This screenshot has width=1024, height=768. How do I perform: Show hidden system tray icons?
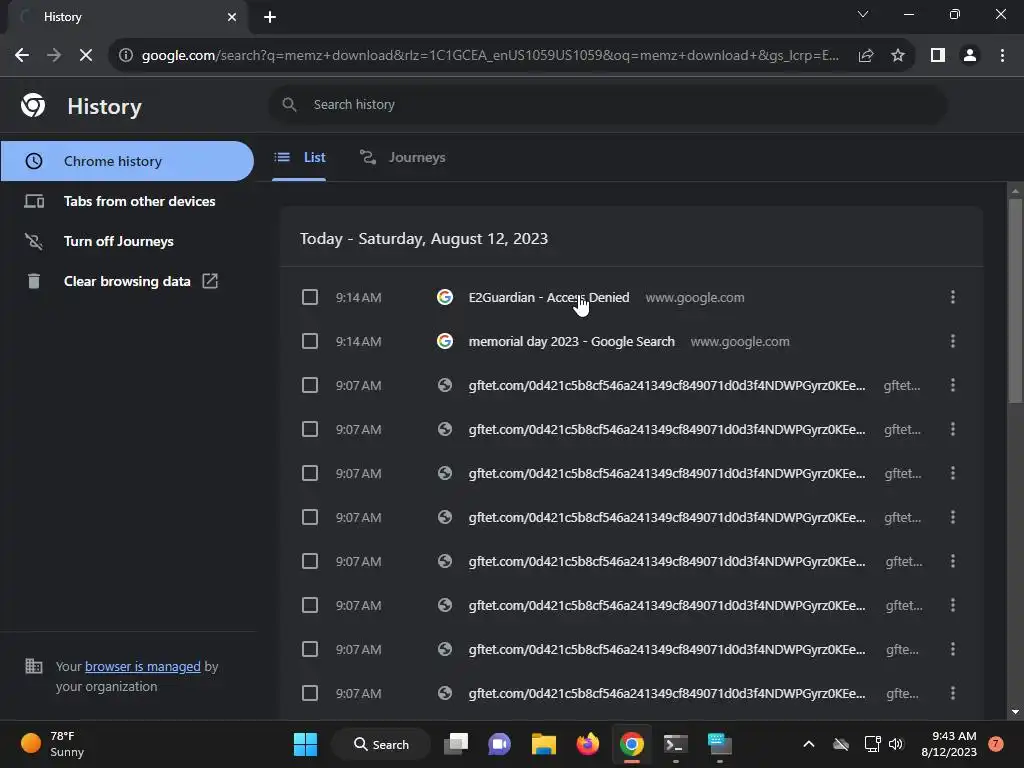[808, 744]
